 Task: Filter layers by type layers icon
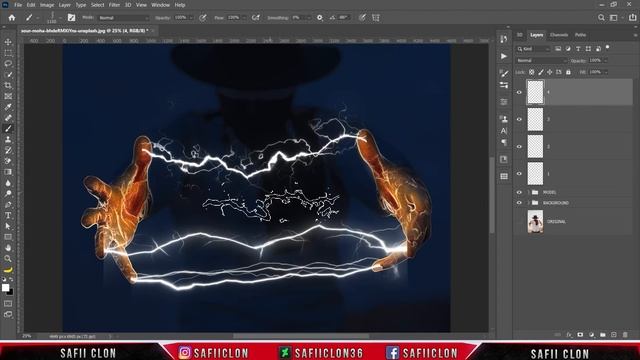pyautogui.click(x=578, y=49)
